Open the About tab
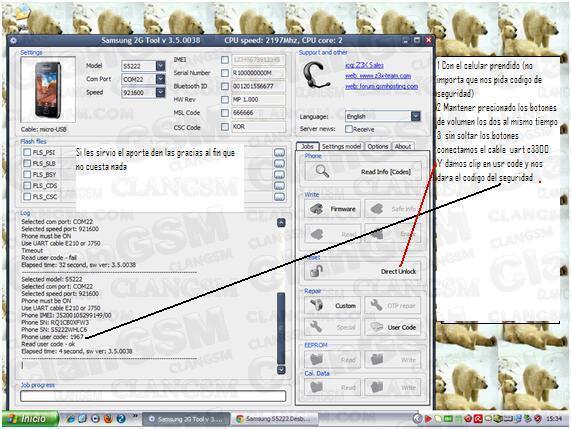The height and width of the screenshot is (429, 571). click(x=403, y=146)
